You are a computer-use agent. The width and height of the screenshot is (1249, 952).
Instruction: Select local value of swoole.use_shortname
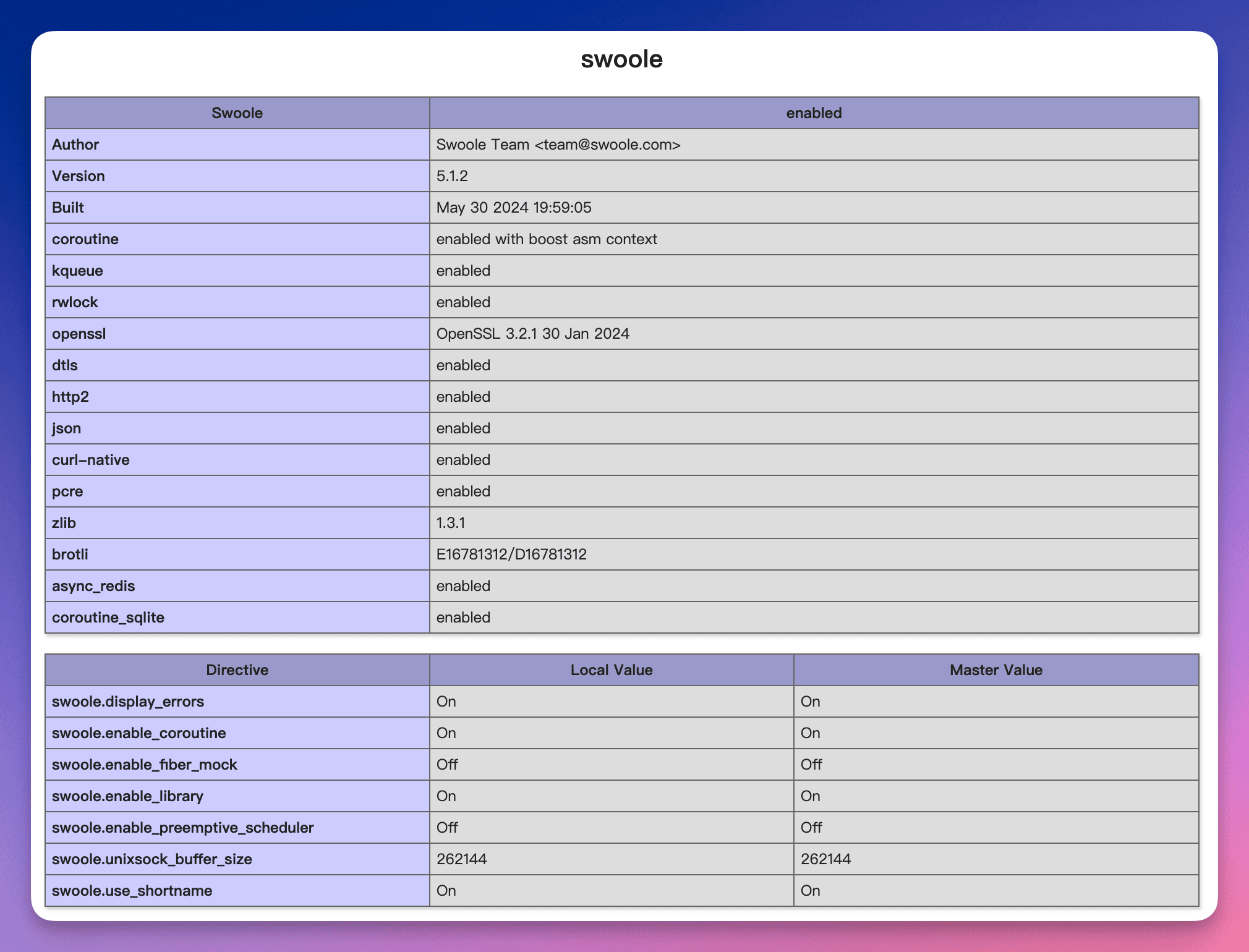(446, 891)
